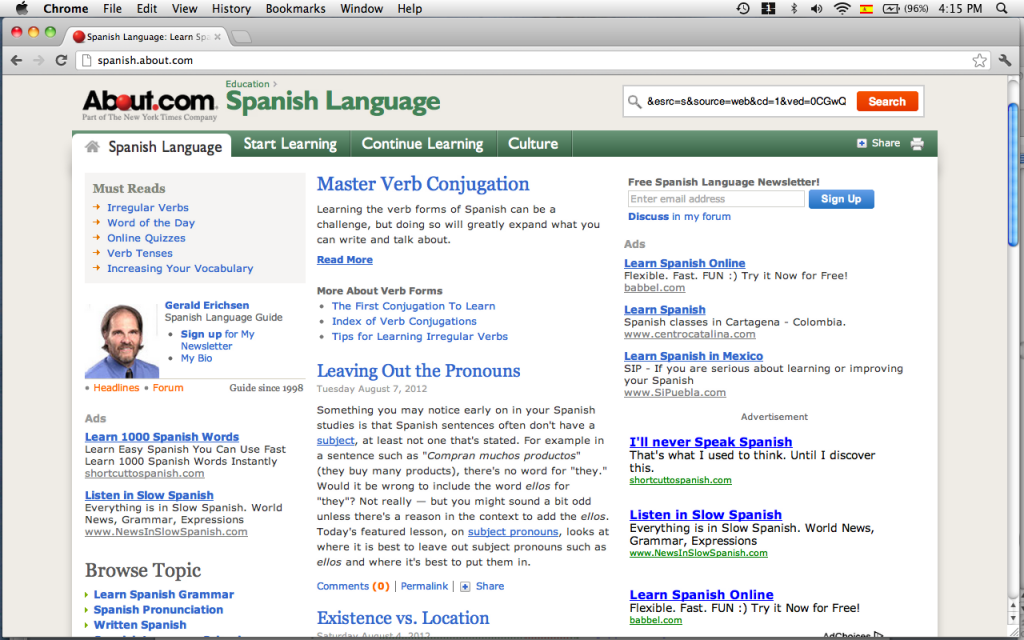
Task: Open a new tab button
Action: (241, 37)
